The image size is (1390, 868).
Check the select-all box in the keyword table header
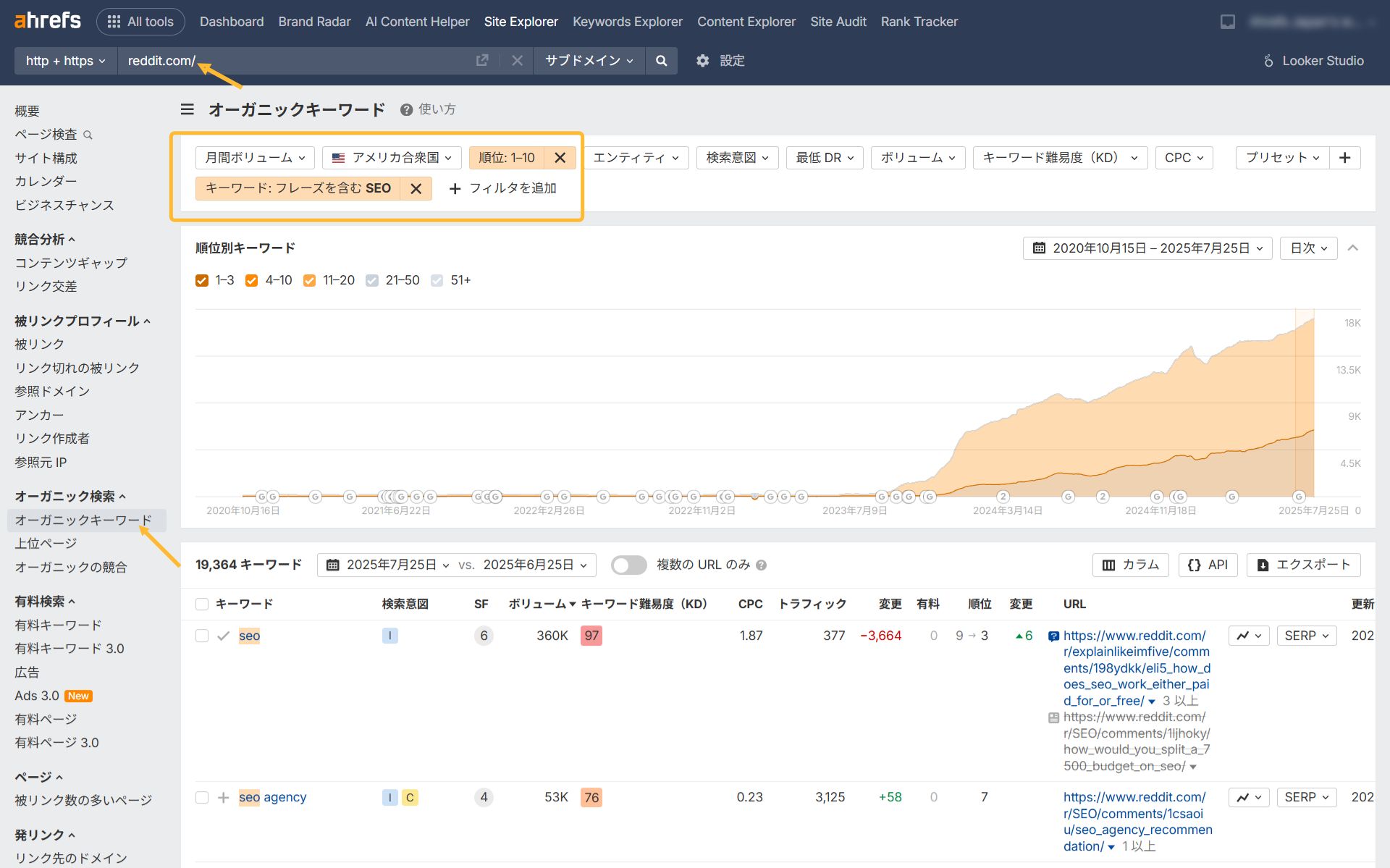(201, 604)
